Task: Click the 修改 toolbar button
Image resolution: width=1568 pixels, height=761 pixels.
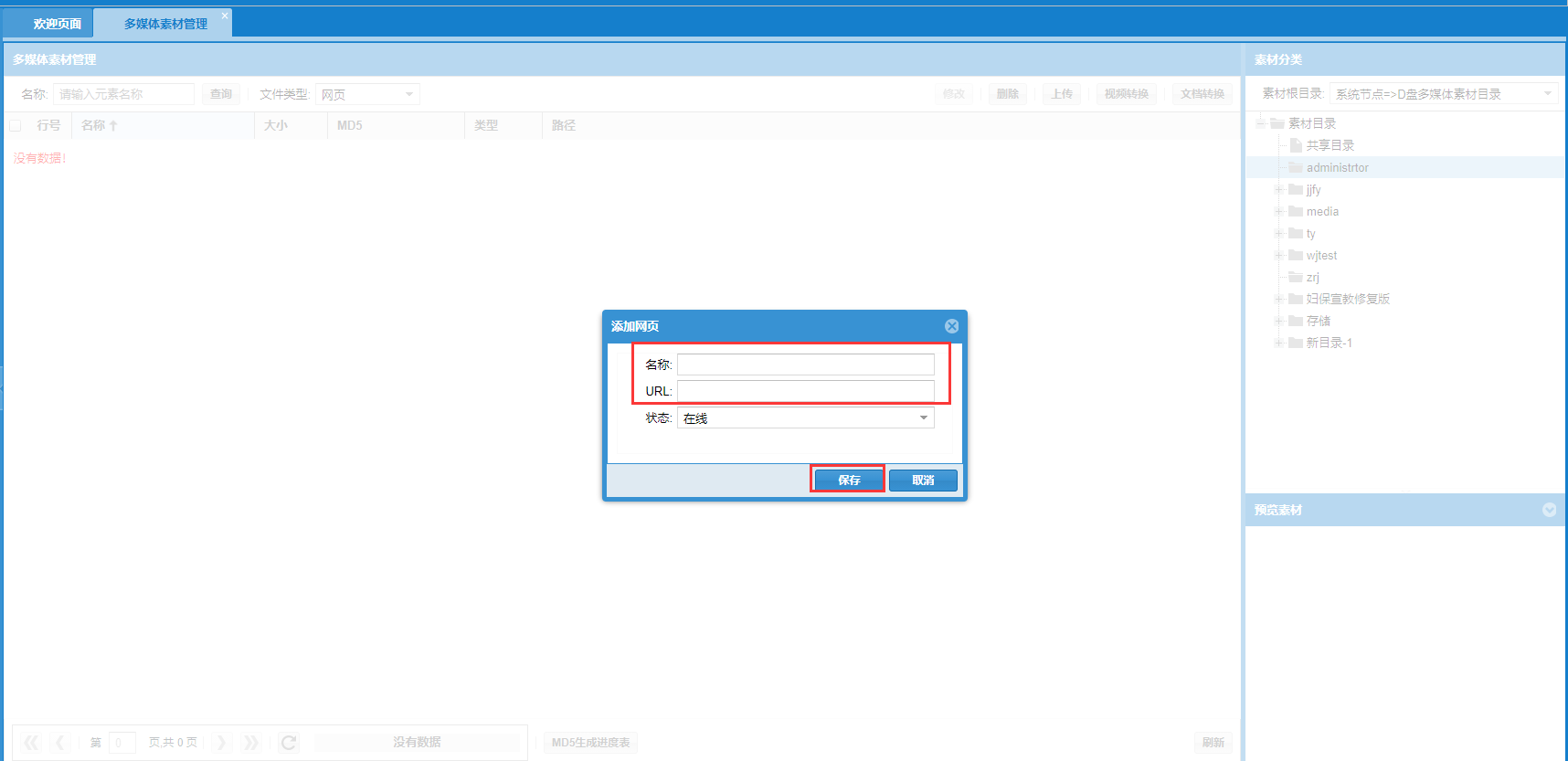Action: (x=954, y=94)
